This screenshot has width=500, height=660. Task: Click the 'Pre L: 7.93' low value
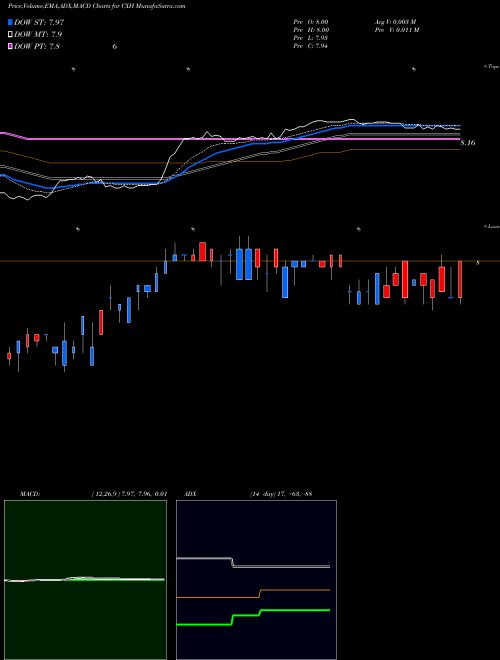point(311,38)
